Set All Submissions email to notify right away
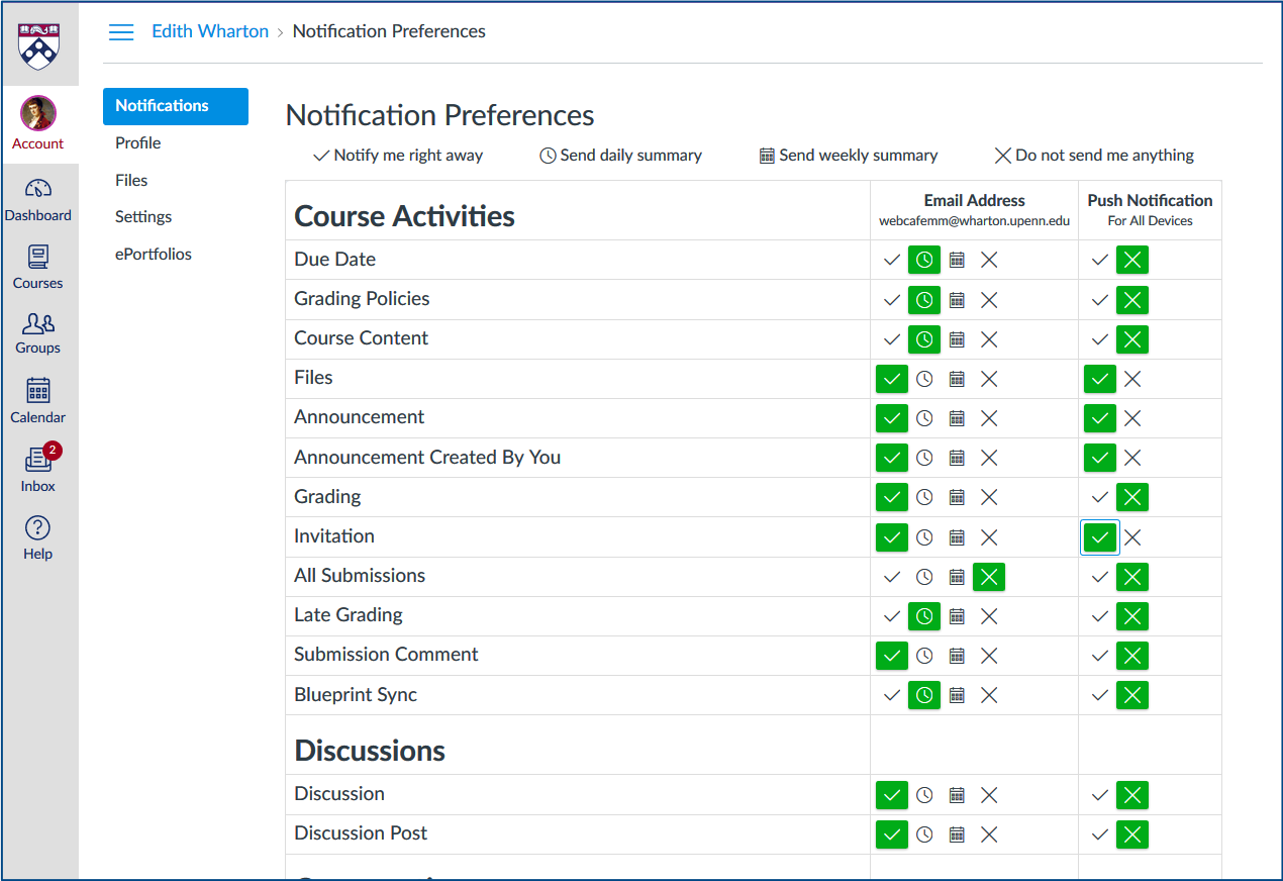 (892, 577)
